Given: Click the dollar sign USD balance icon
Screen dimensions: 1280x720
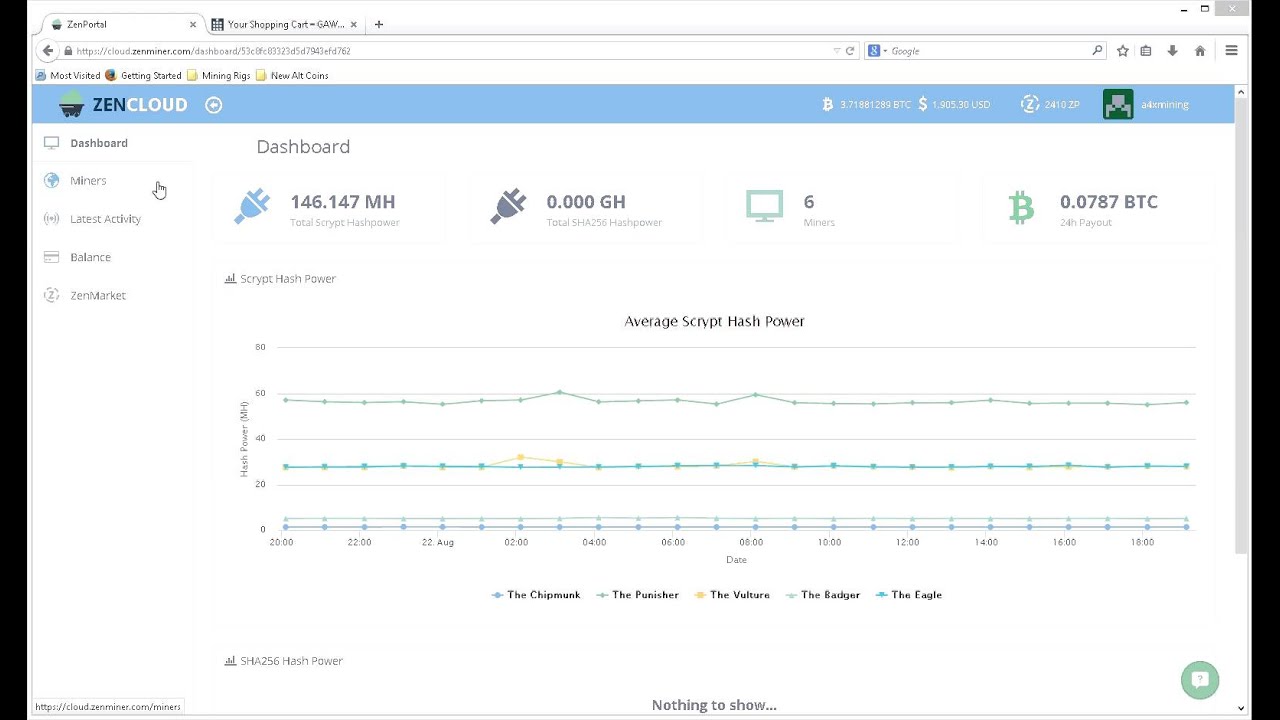Looking at the screenshot, I should (922, 104).
